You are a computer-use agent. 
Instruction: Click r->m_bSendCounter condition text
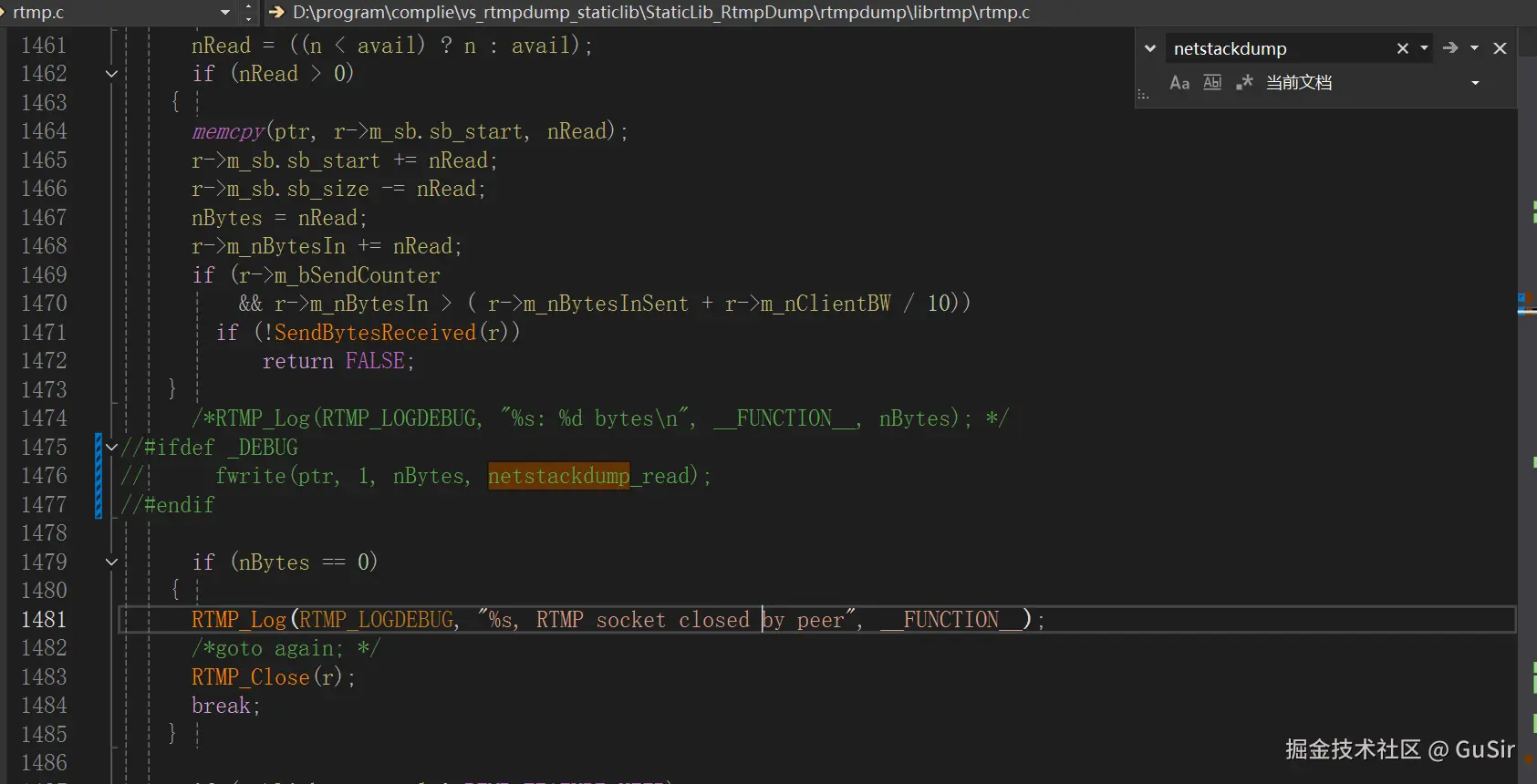pyautogui.click(x=339, y=275)
